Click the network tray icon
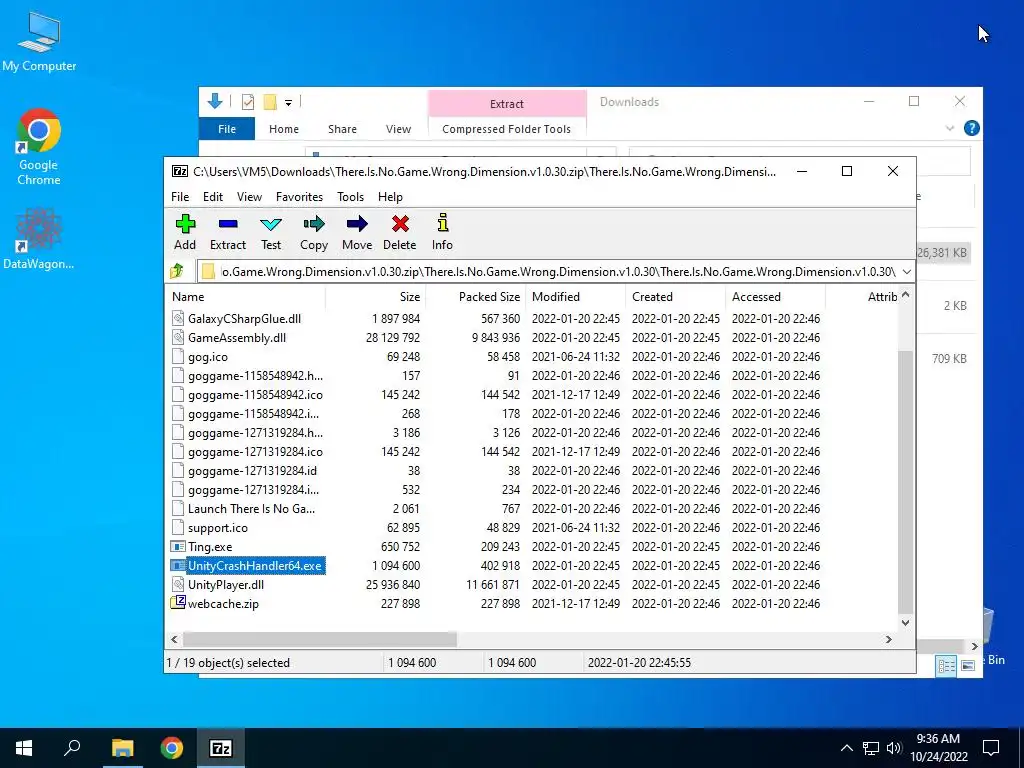 pos(871,748)
